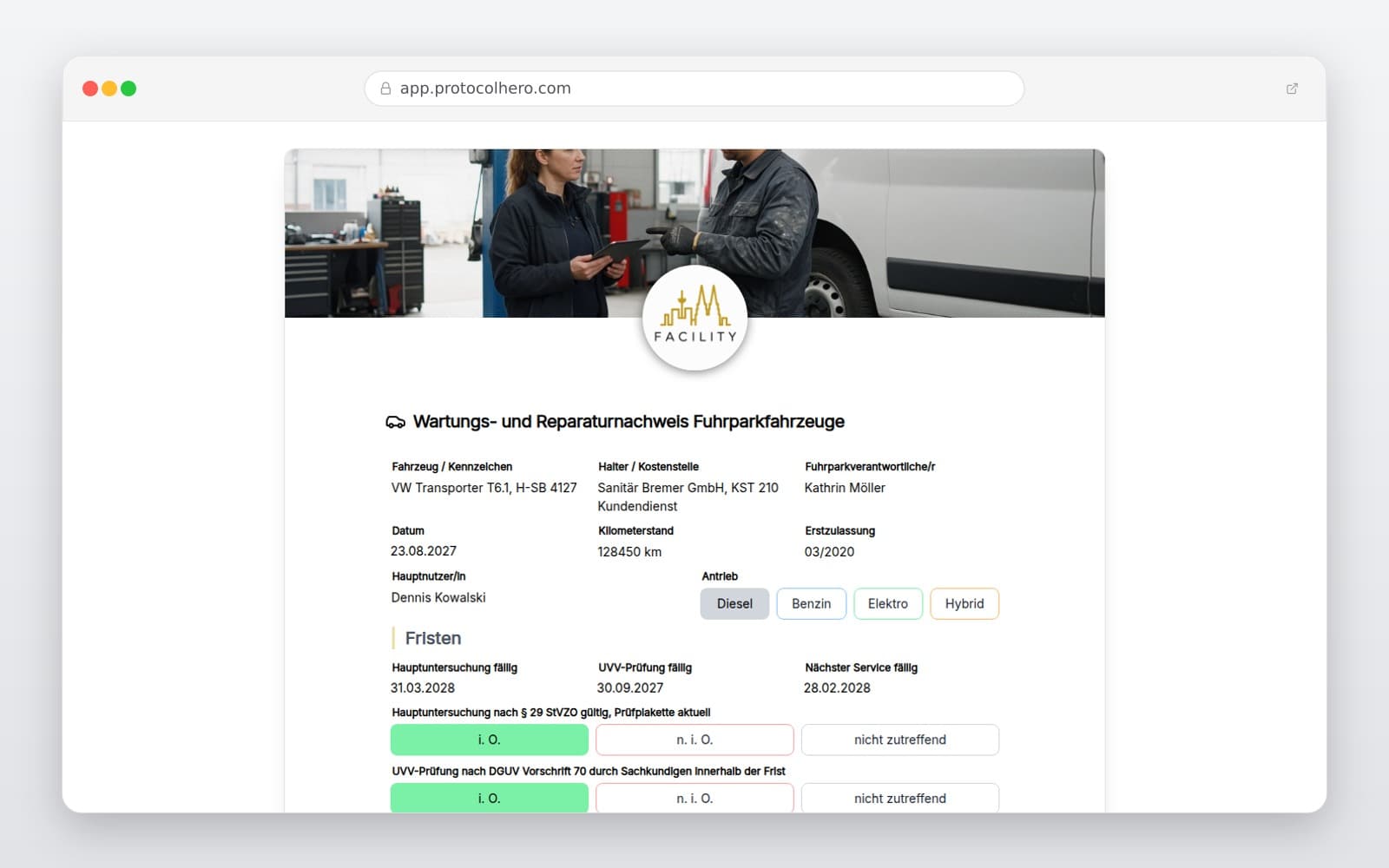Screen dimensions: 1389x868
Task: Click the Fuhrparkverantwortliche field Kathrin Möller
Action: point(845,488)
